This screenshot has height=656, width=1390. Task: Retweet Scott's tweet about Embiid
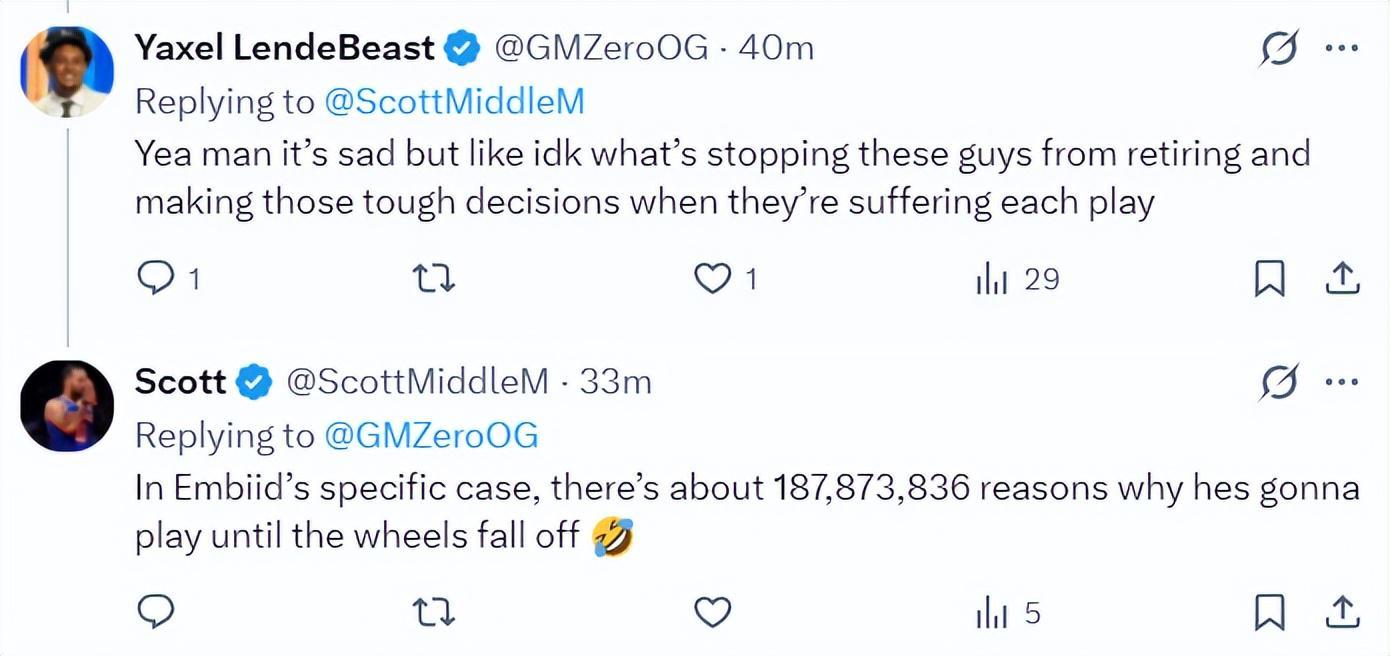435,611
